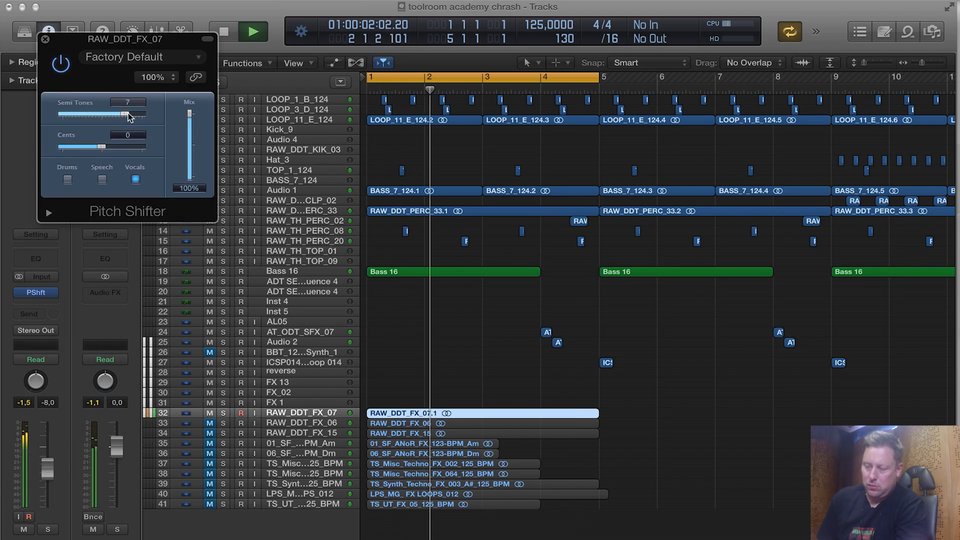Open Snap Smart dropdown
Screen dimensions: 960x540
(650, 63)
